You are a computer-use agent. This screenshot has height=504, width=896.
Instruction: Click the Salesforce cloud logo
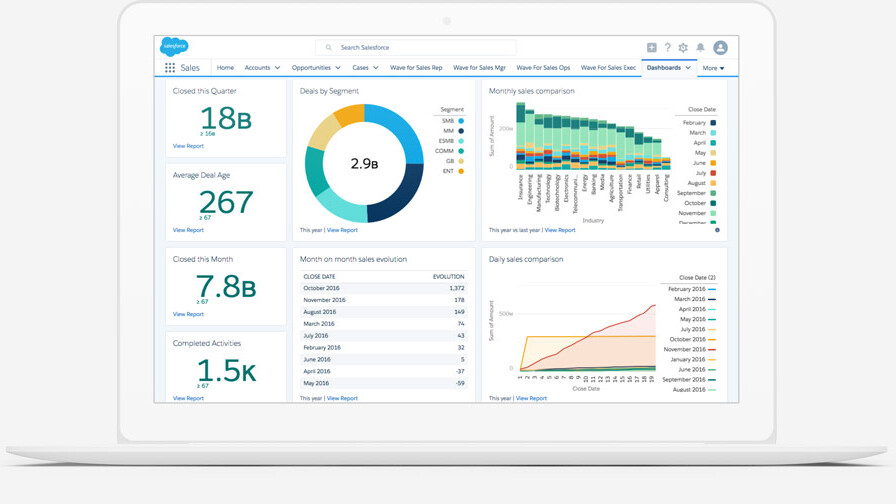point(174,47)
